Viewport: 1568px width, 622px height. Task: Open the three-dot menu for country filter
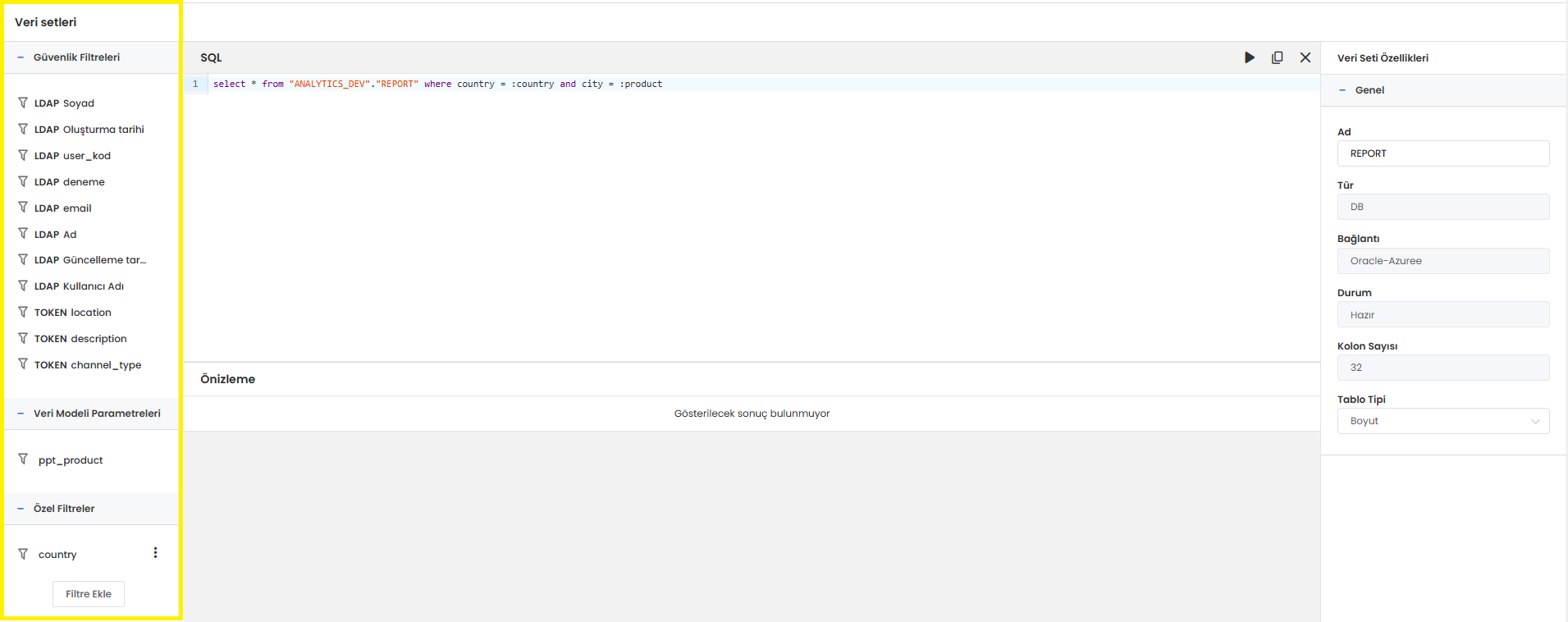coord(155,553)
